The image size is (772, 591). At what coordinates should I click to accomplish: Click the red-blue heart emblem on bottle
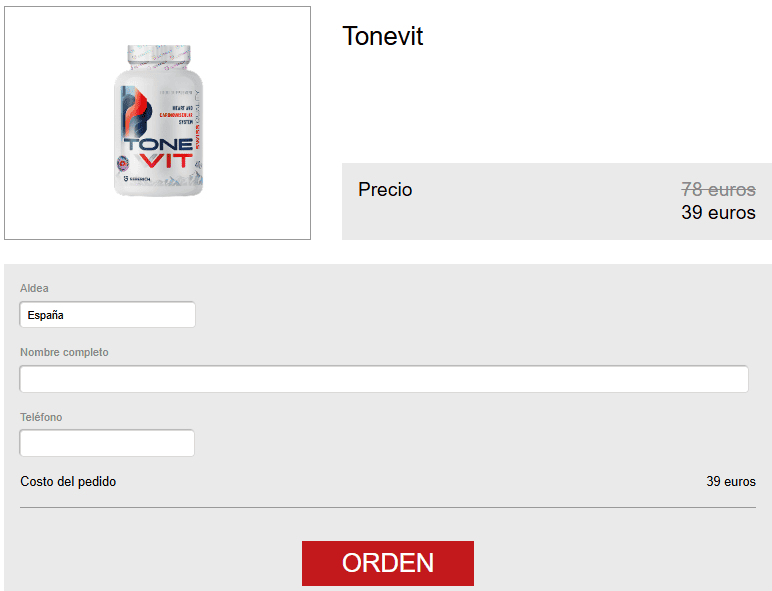pyautogui.click(x=135, y=111)
